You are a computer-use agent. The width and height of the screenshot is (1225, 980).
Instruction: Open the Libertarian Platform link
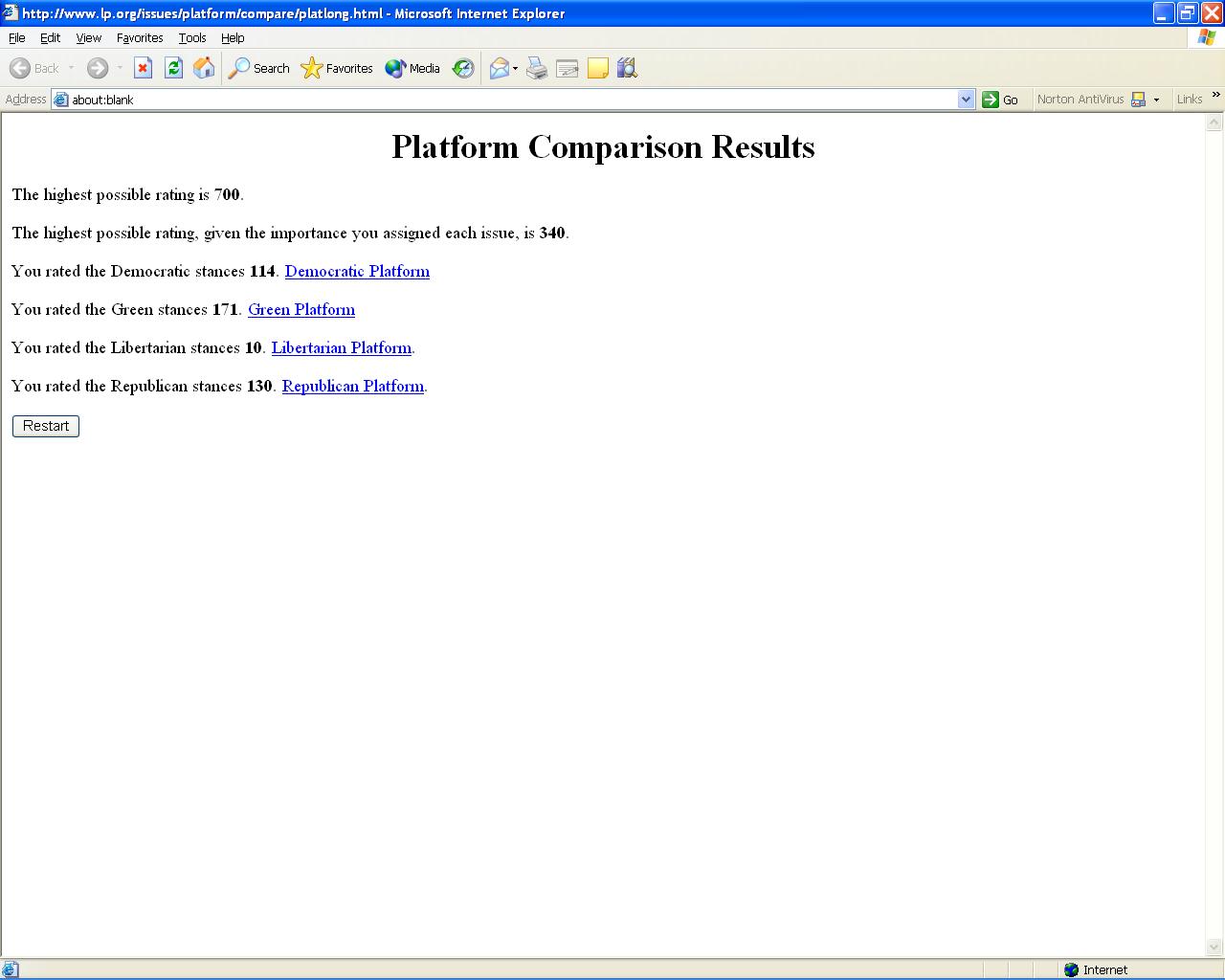click(x=342, y=348)
